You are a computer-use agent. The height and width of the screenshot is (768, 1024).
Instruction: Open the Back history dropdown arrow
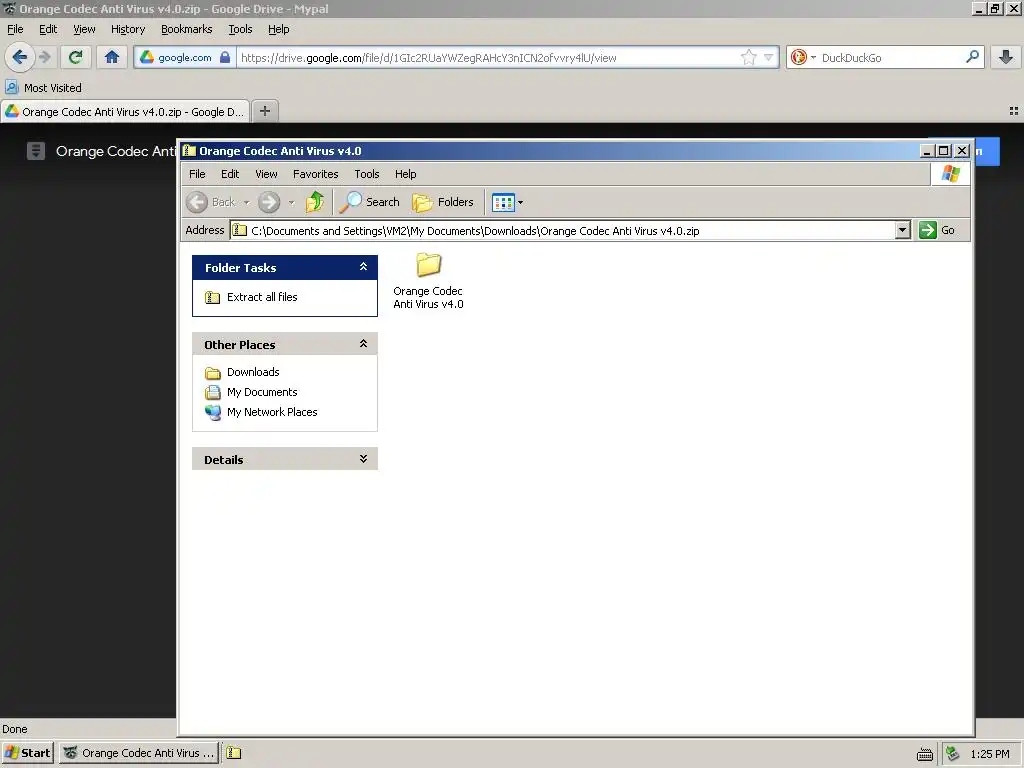[246, 202]
